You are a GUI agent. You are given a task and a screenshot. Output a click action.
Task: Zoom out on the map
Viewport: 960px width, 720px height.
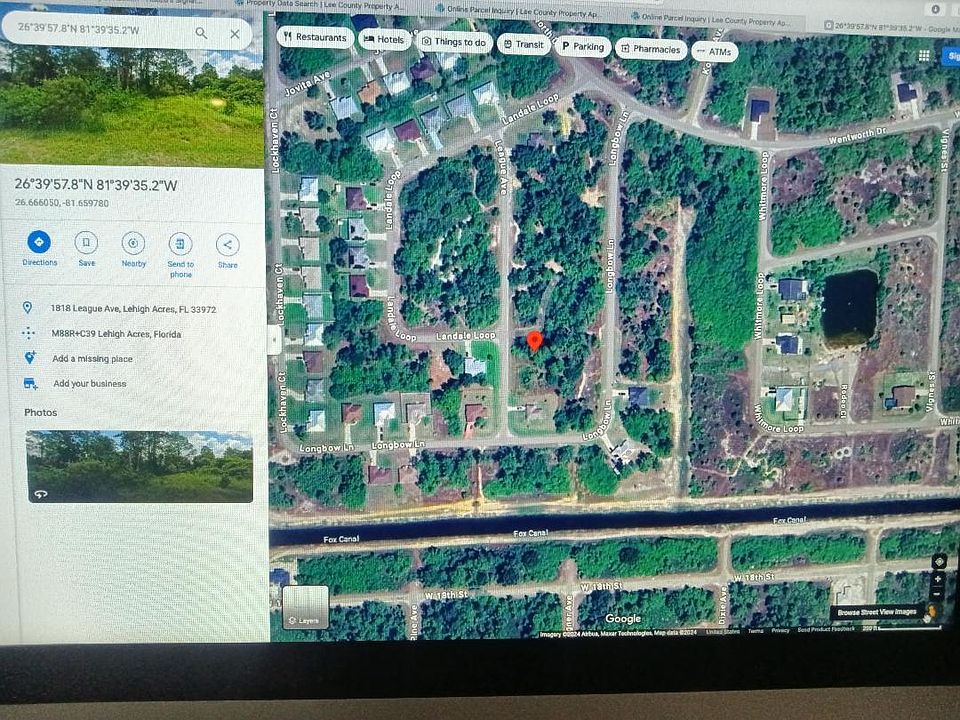tap(938, 593)
